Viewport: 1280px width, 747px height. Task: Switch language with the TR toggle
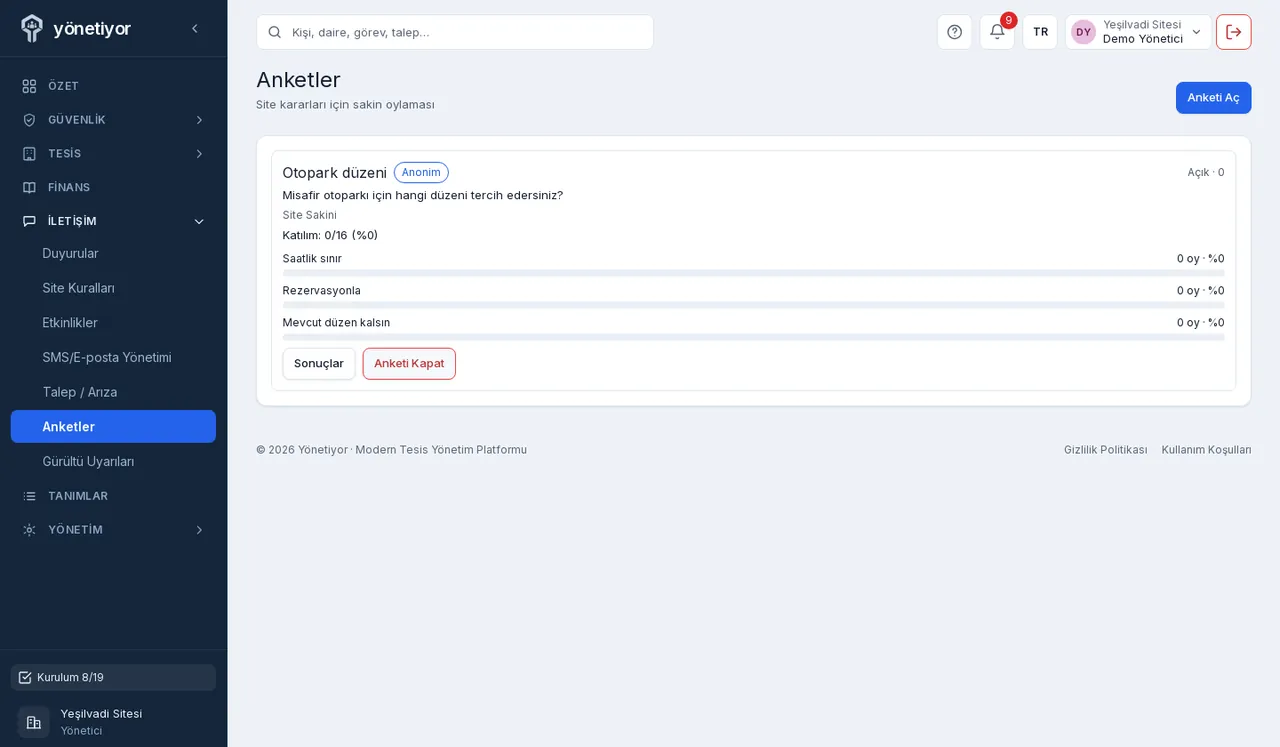tap(1040, 32)
